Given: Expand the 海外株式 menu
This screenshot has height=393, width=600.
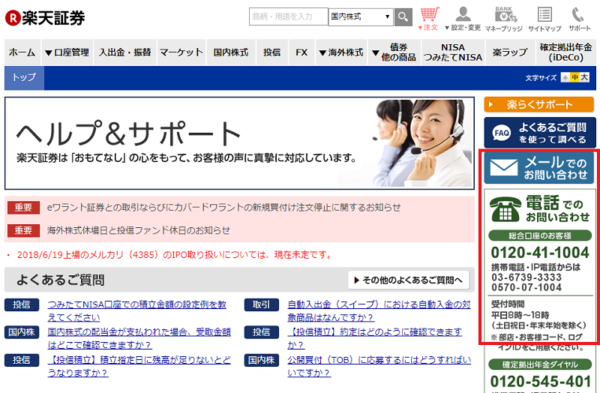Looking at the screenshot, I should (341, 52).
